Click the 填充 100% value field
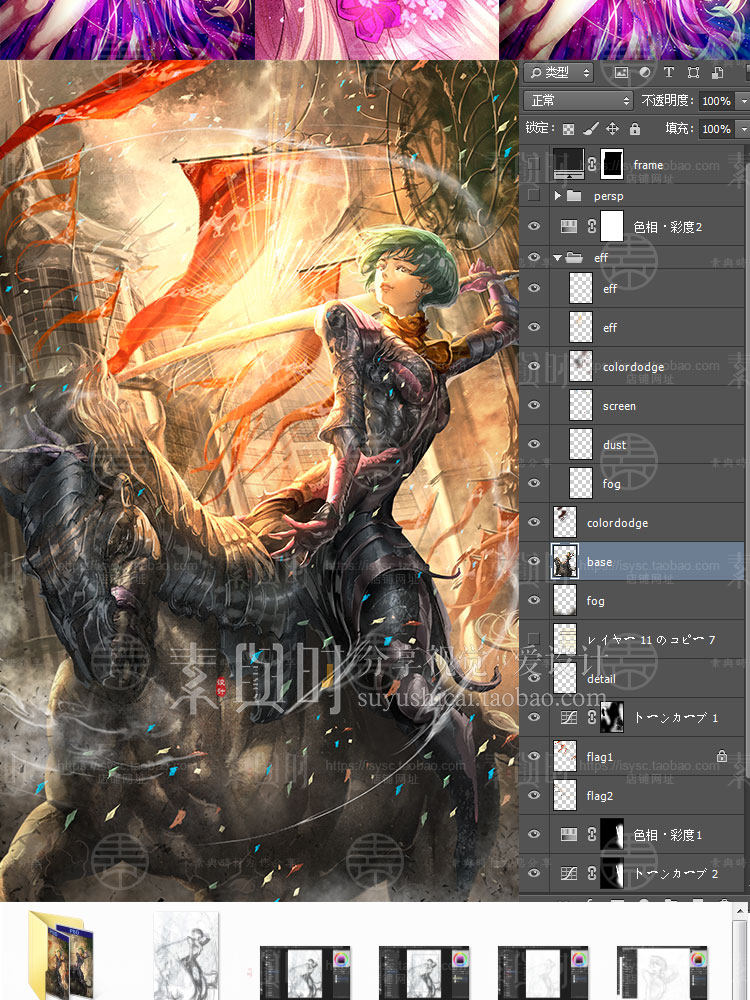The image size is (750, 1000). [x=717, y=129]
